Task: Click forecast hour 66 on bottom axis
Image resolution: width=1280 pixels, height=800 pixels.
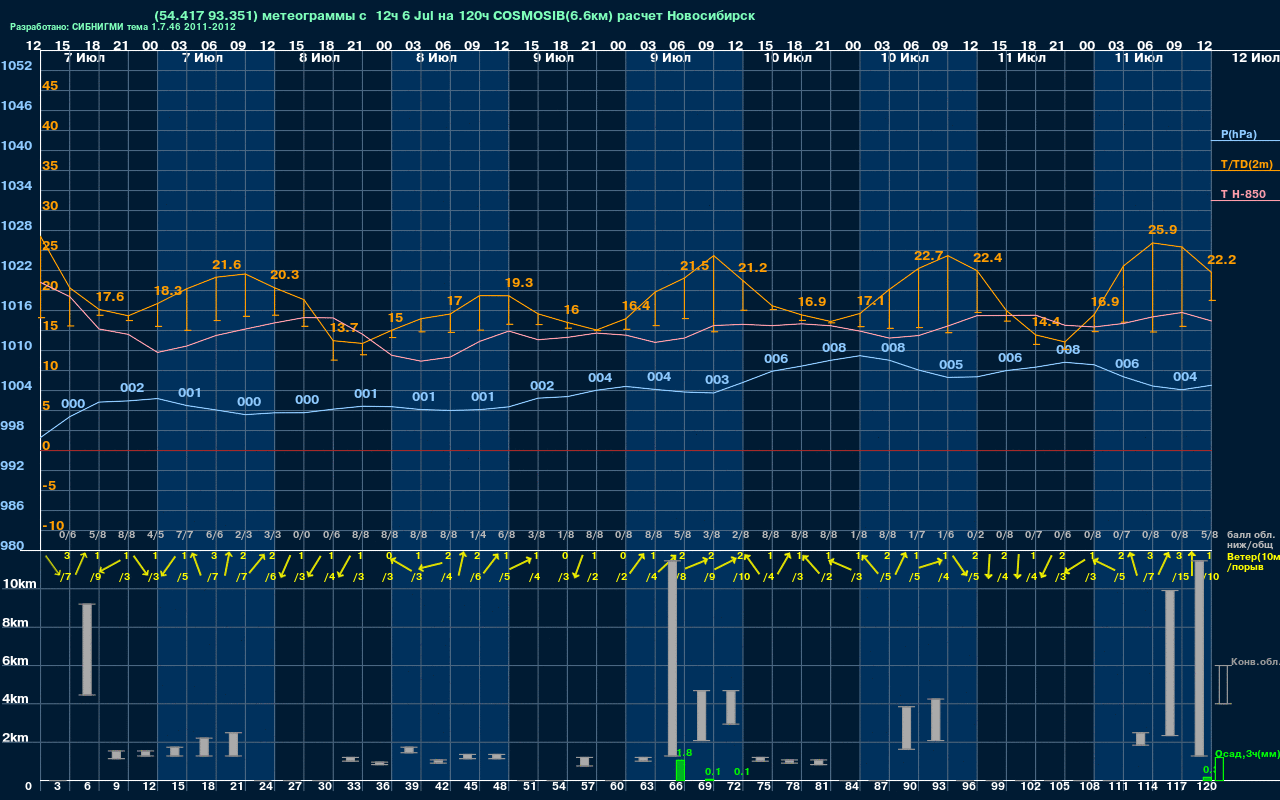Action: tap(675, 787)
